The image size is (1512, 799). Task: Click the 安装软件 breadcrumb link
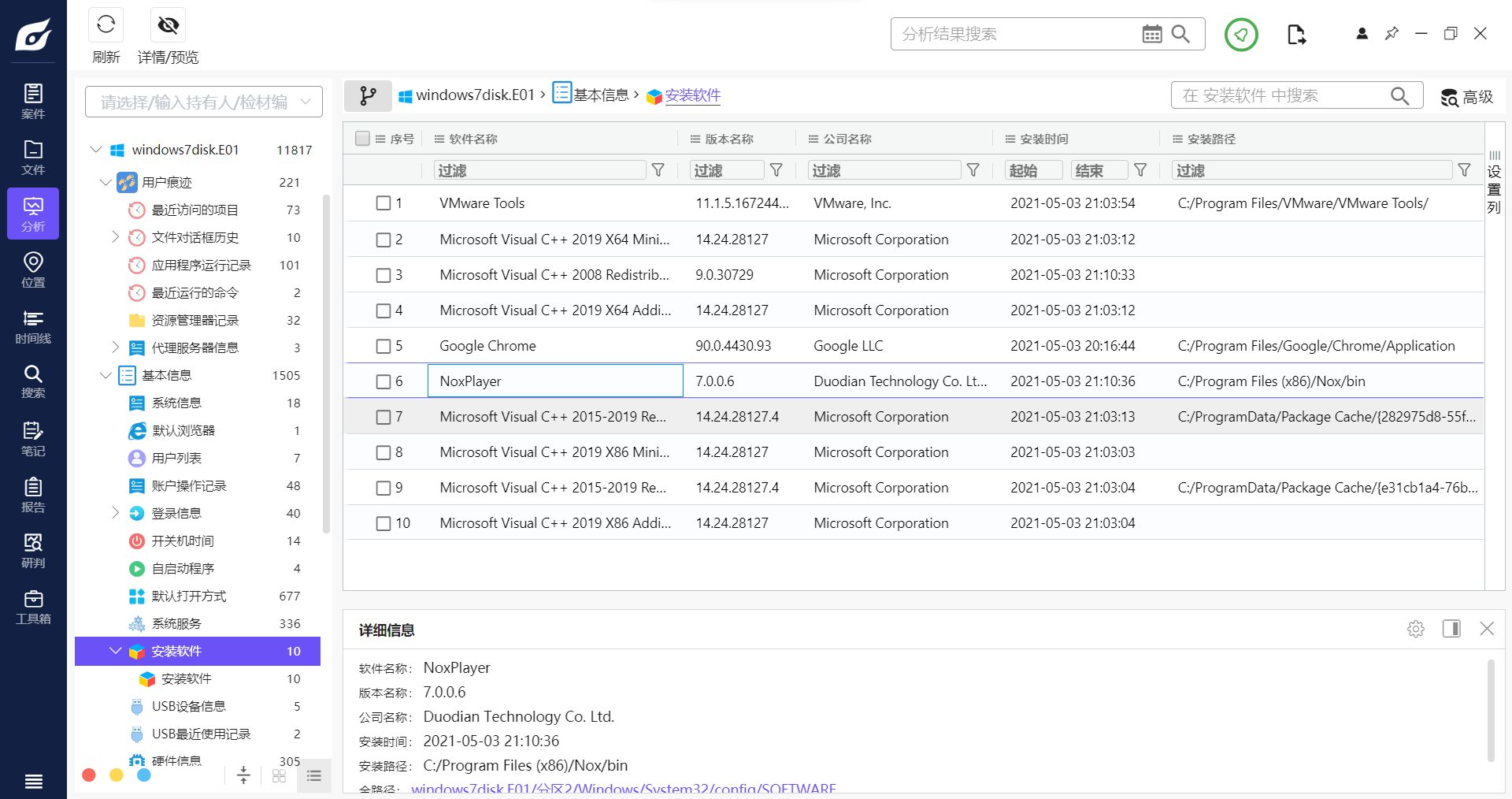tap(693, 95)
